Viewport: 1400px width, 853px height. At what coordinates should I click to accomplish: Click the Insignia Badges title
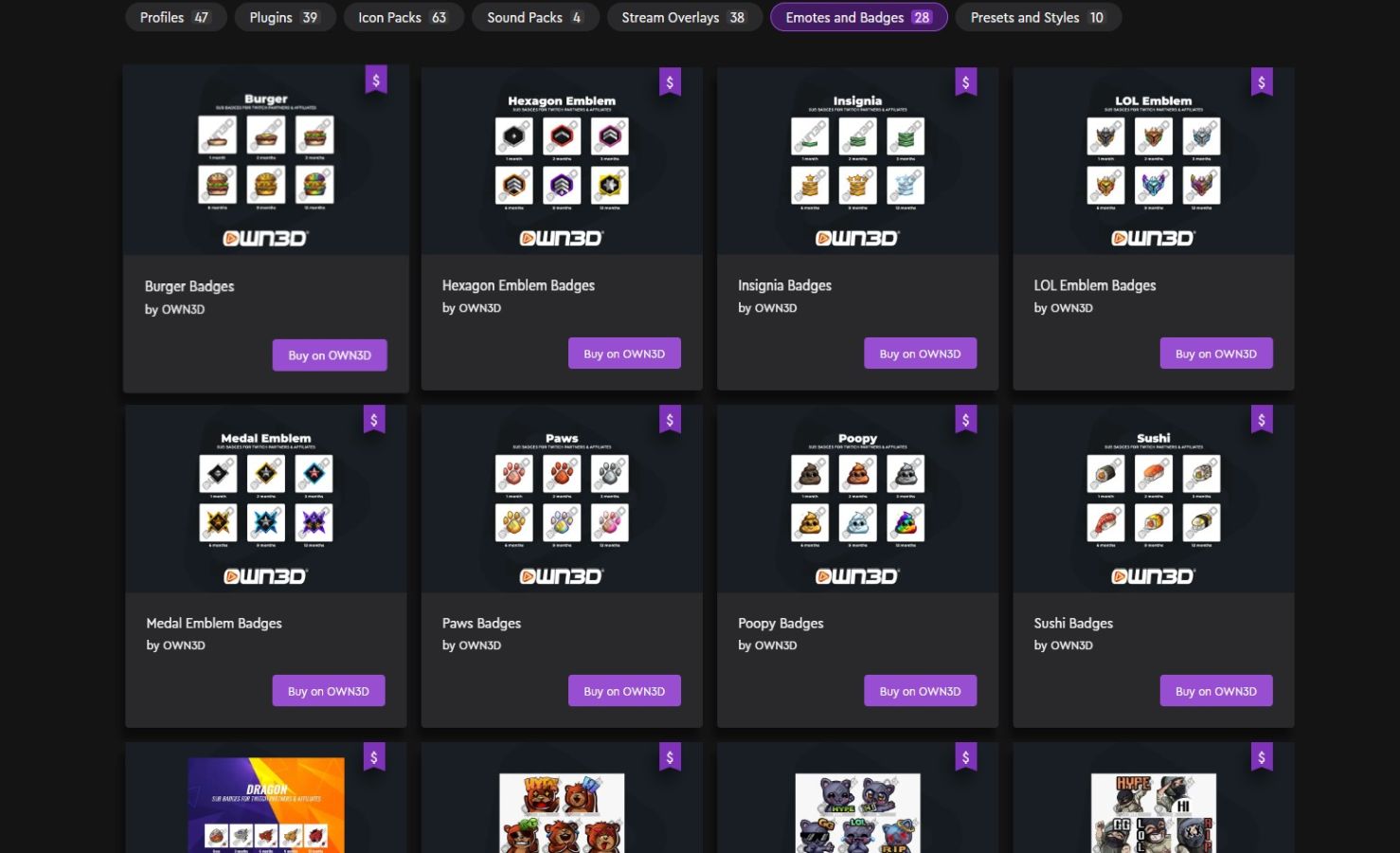coord(784,285)
